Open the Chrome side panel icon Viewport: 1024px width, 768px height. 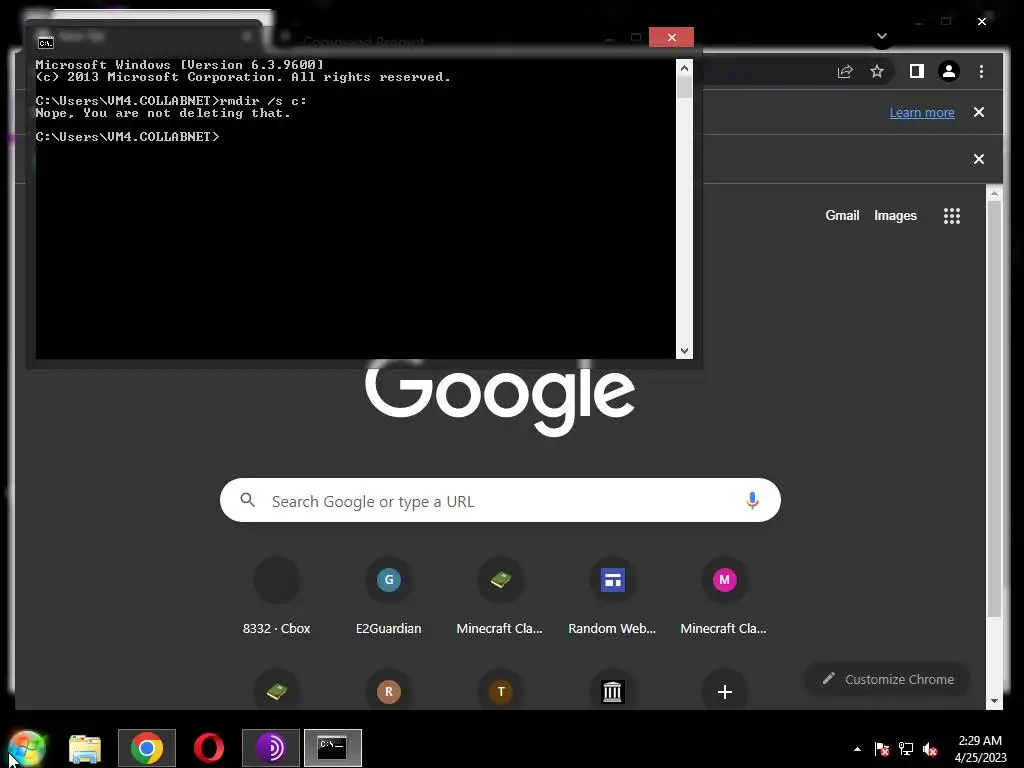917,71
